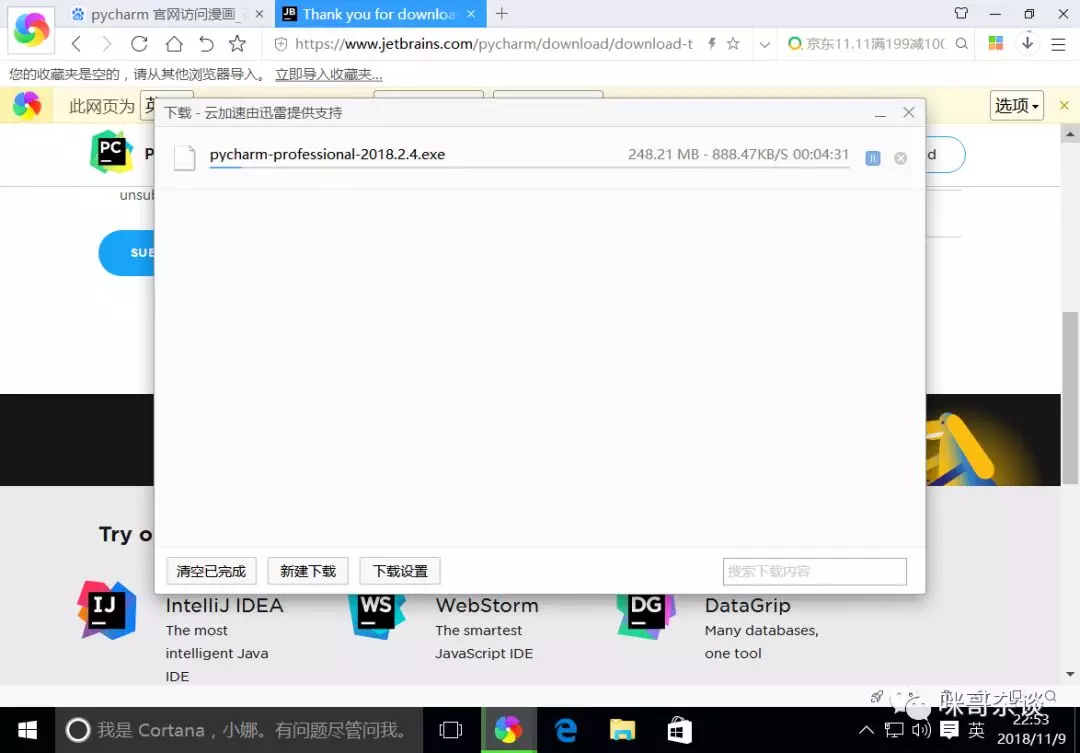
Task: Click the 英 input language indicator
Action: click(976, 730)
